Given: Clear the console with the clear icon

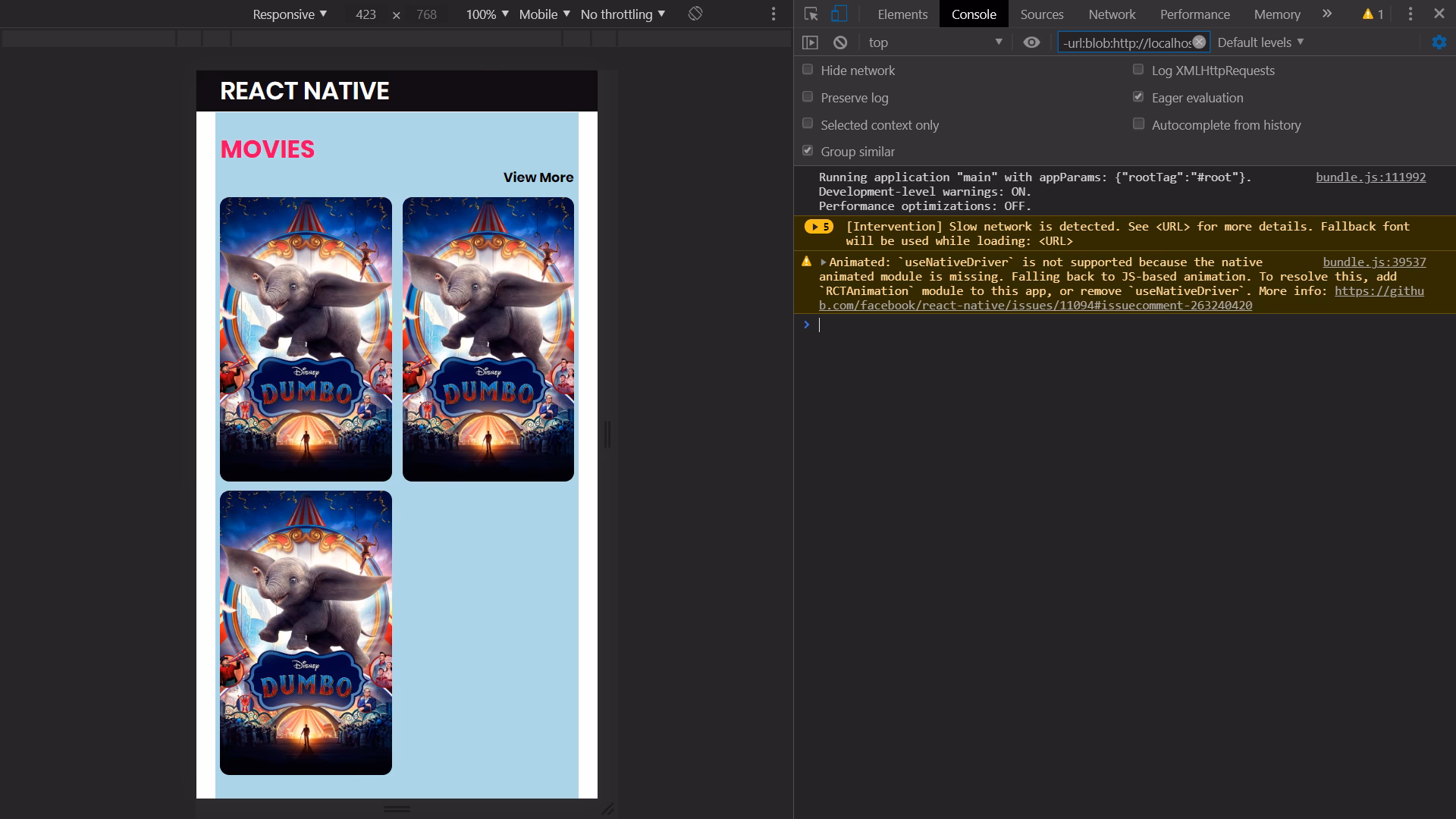Looking at the screenshot, I should (x=840, y=42).
